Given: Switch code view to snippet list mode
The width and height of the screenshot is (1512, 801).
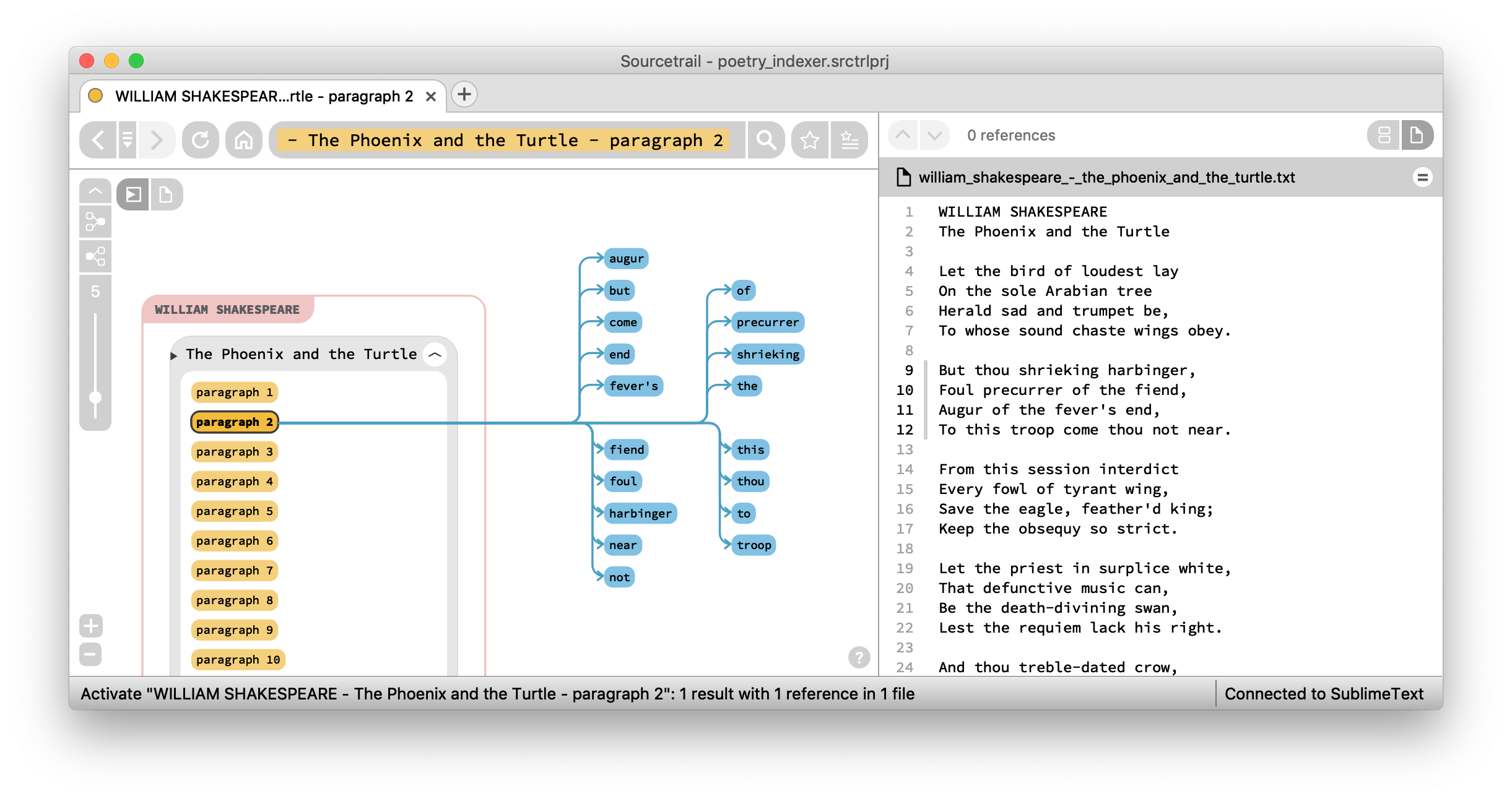Looking at the screenshot, I should point(1384,135).
